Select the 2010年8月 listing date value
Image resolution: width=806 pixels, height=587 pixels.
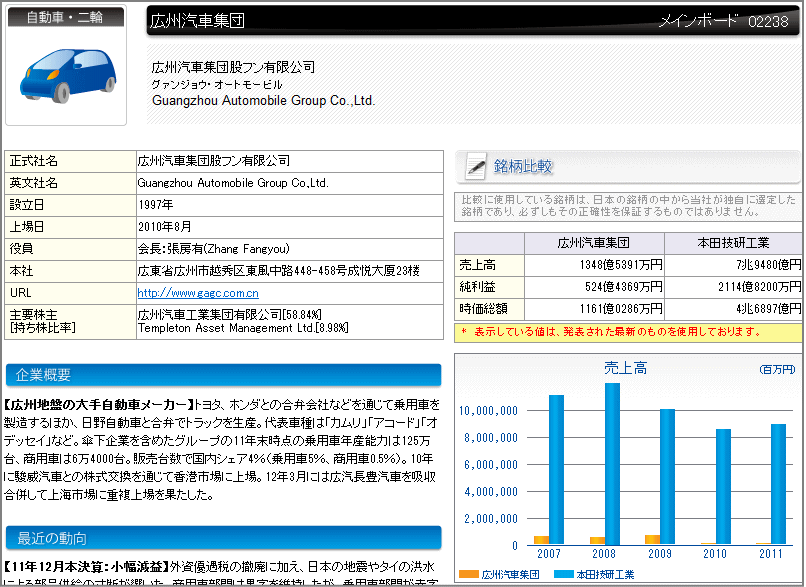[164, 227]
